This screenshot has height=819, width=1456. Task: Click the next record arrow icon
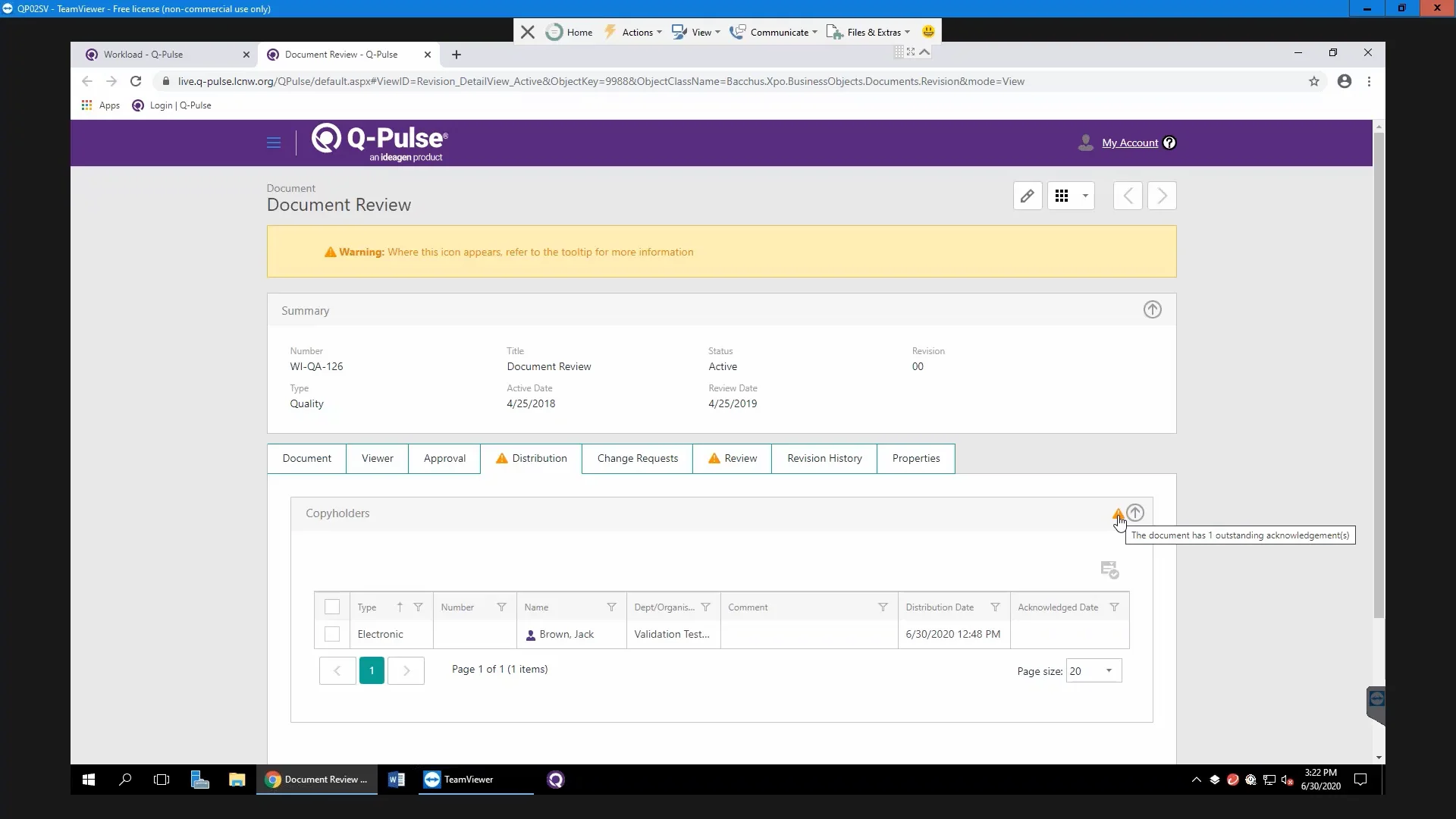[1162, 196]
